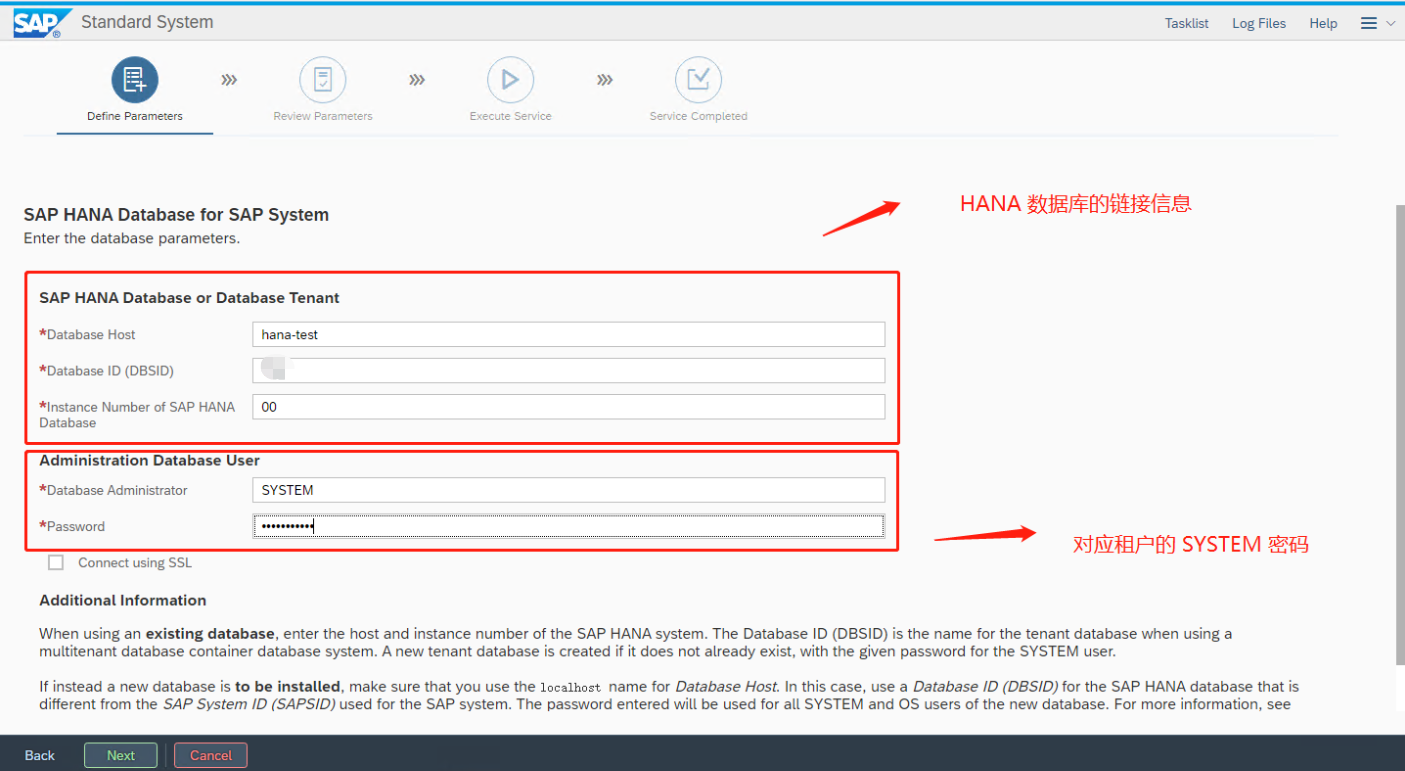
Task: Open the Tasklist menu
Action: [1186, 23]
